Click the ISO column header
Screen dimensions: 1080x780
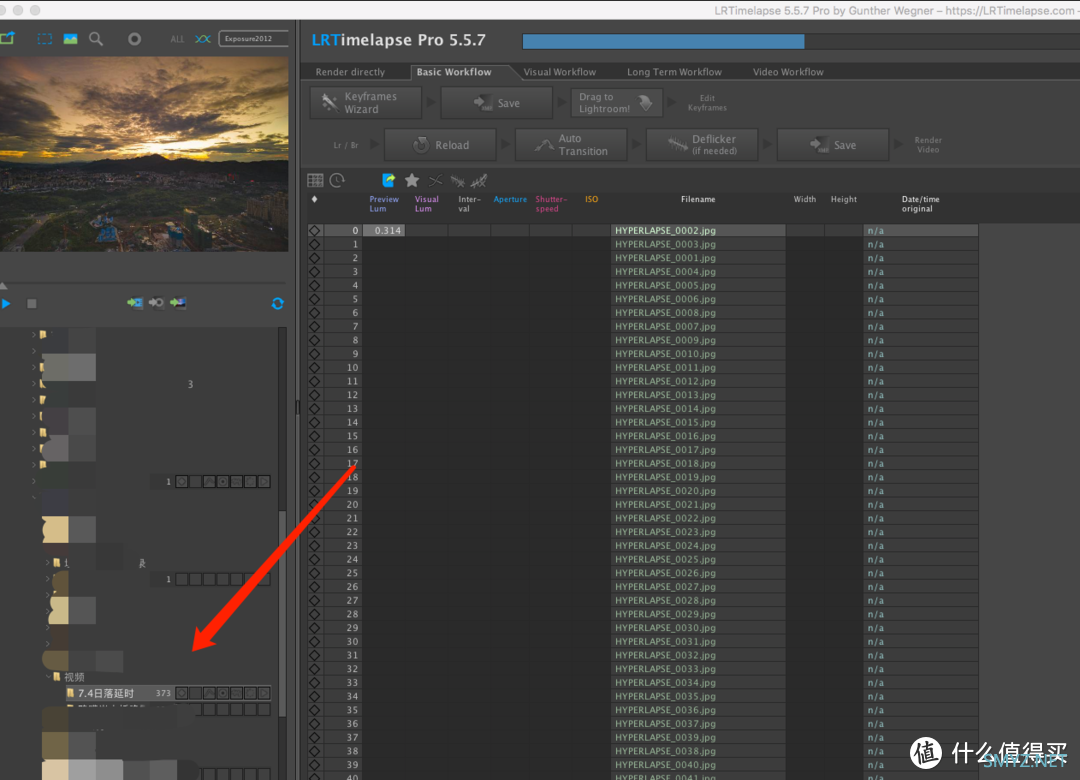pos(592,199)
